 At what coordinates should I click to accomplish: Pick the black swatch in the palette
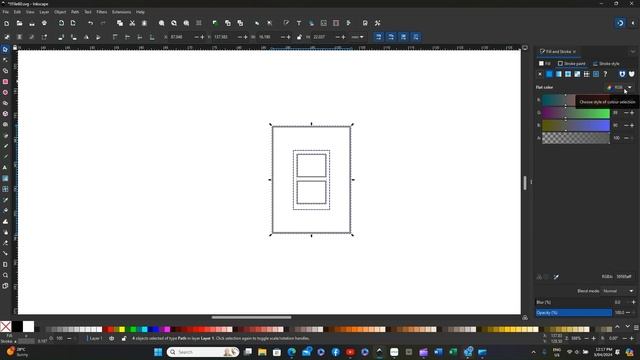[17, 327]
